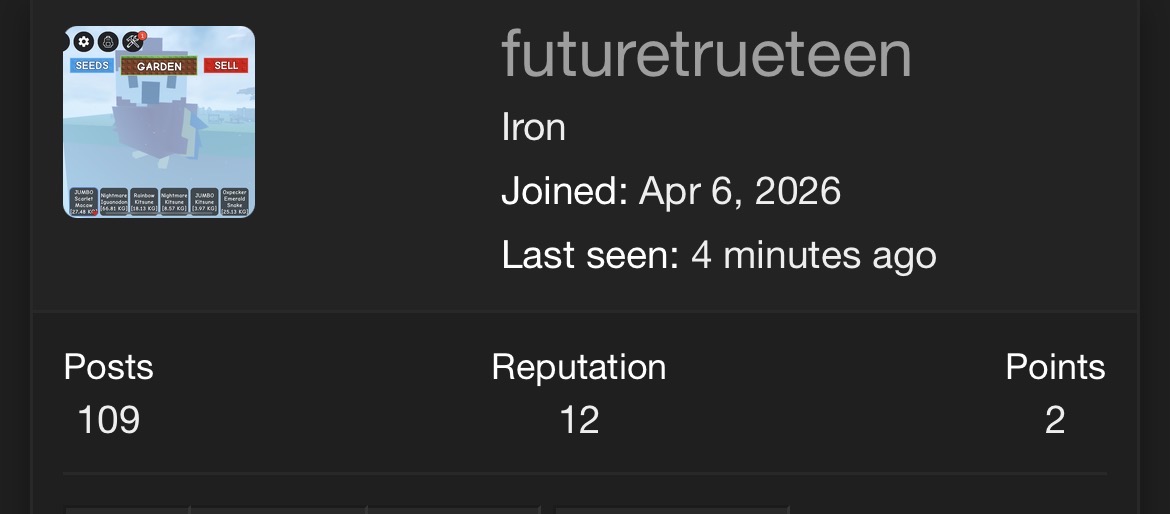Click the blue SEEDS button

tap(93, 66)
